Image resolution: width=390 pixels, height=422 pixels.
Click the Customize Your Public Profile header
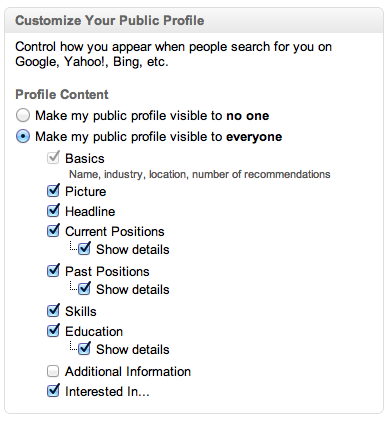point(110,20)
